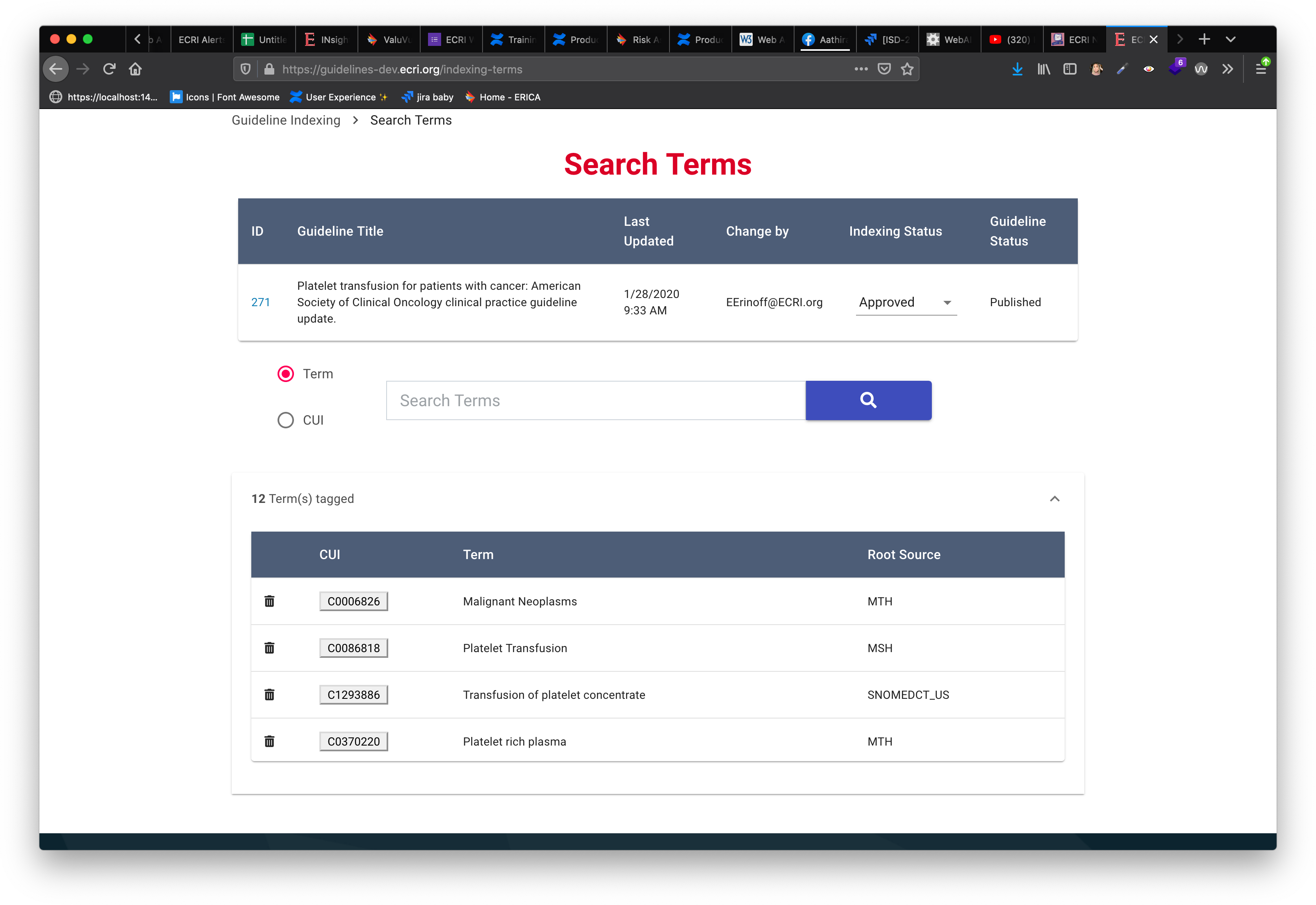Viewport: 1316px width, 905px height.
Task: Remove Transfusion of platelet concentrate term
Action: click(269, 695)
